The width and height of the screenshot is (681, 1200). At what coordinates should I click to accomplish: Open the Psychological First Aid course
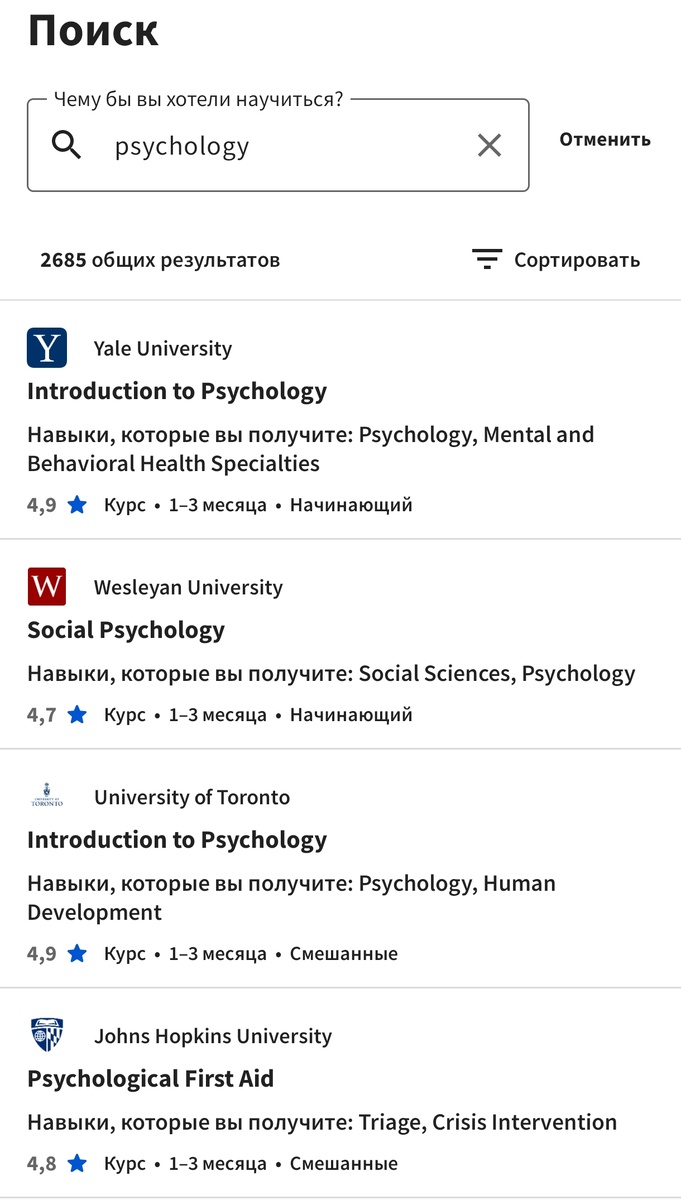pos(150,1079)
